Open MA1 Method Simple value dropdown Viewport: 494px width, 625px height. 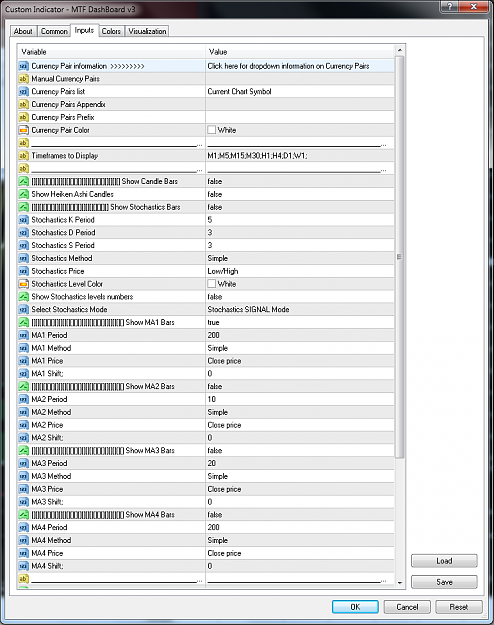[x=300, y=348]
